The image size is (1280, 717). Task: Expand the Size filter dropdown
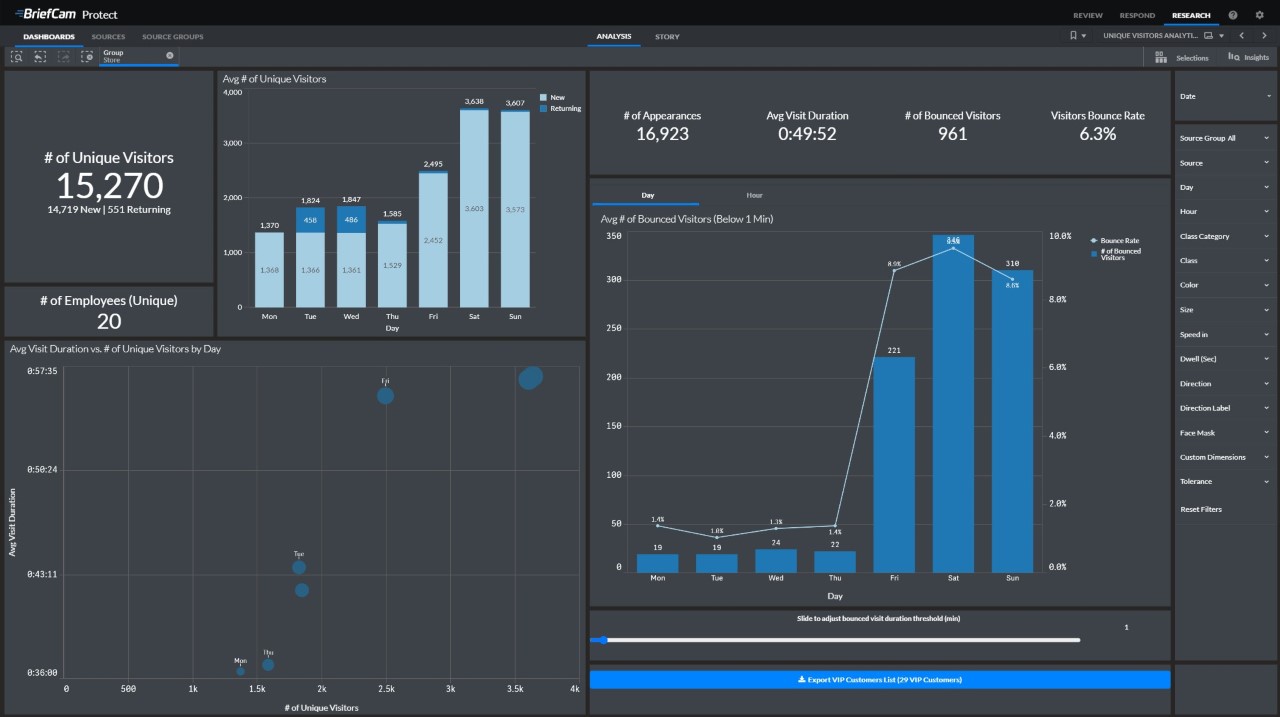[1223, 310]
